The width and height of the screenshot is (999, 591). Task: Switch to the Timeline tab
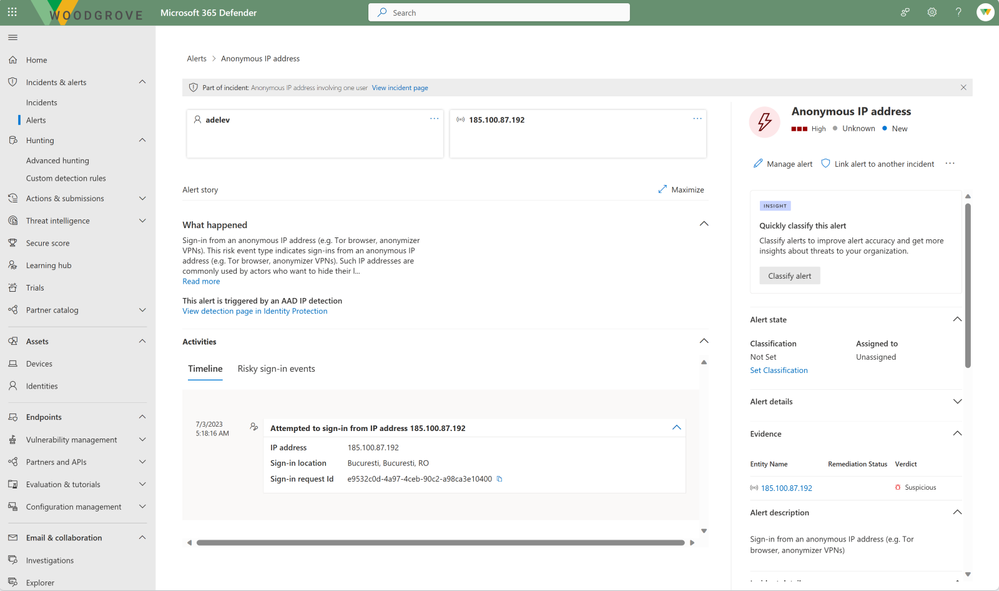click(x=205, y=369)
